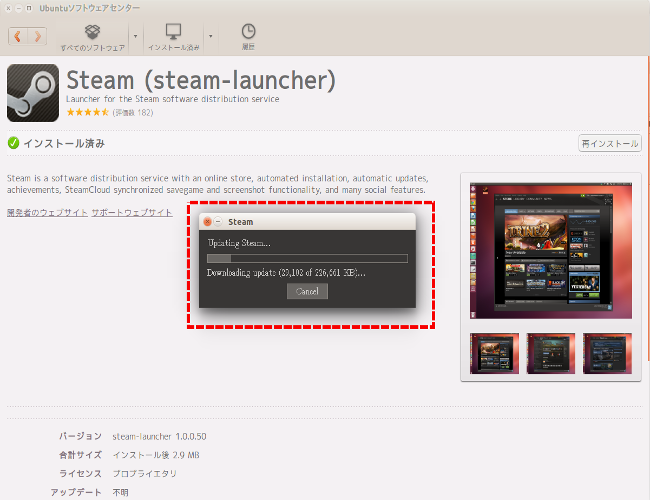Open the サポートウェブサイト link
The width and height of the screenshot is (650, 500).
(x=132, y=213)
